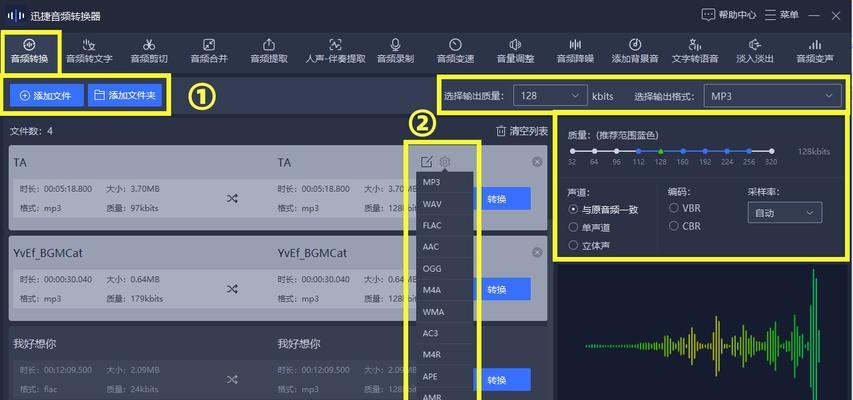Open 人声-伴奏提取 vocal separation tool
The width and height of the screenshot is (853, 400).
point(335,51)
